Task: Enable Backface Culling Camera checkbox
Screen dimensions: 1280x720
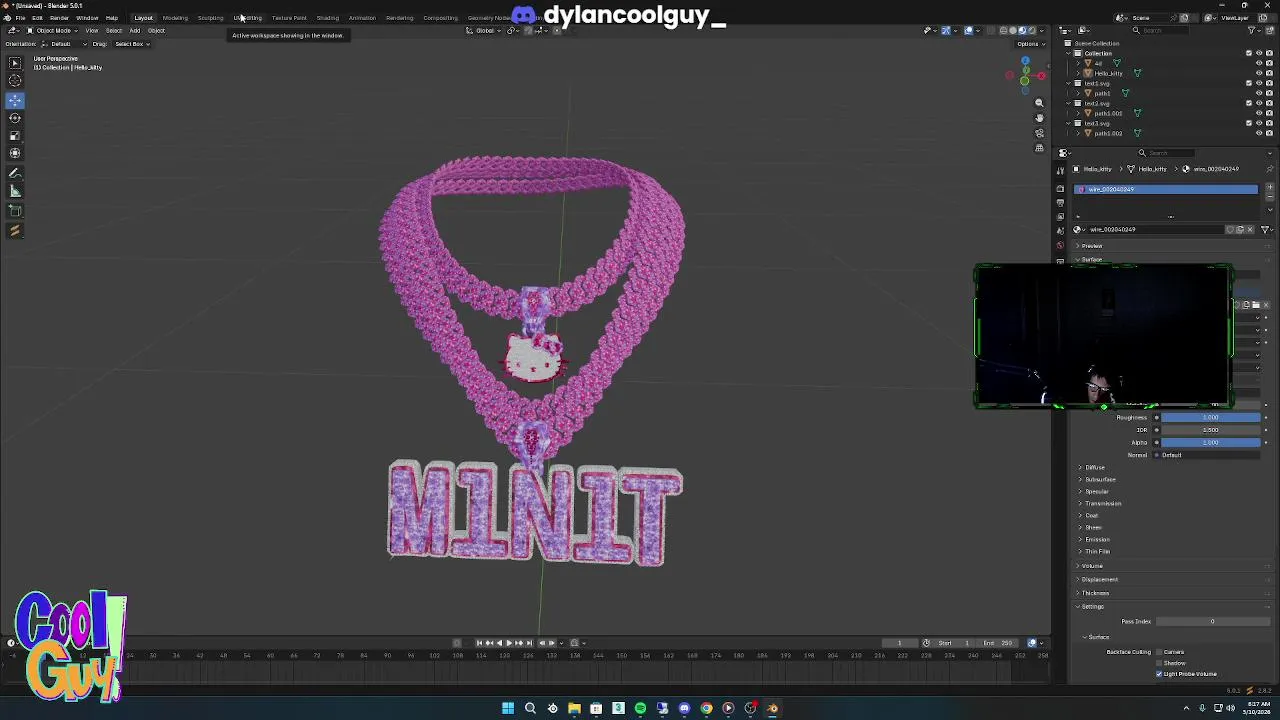Action: pyautogui.click(x=1160, y=652)
